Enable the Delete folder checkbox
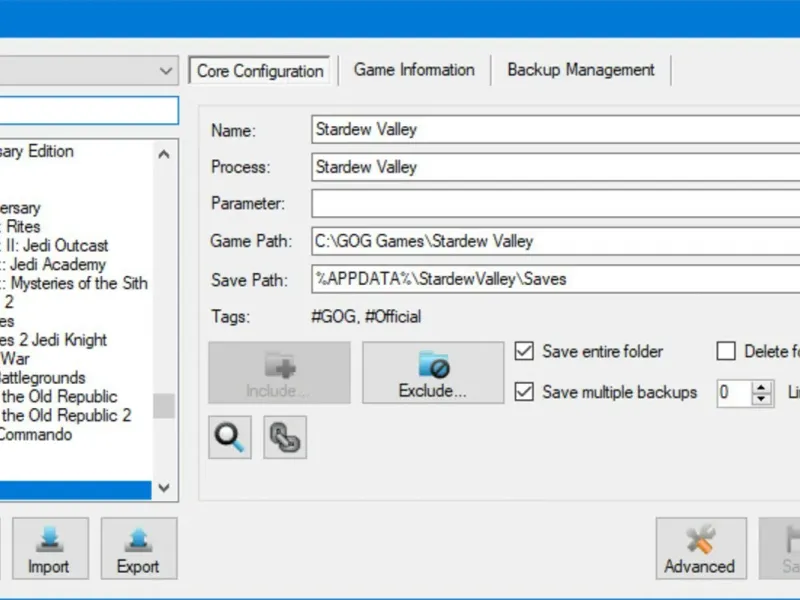Viewport: 800px width, 600px height. click(x=726, y=351)
